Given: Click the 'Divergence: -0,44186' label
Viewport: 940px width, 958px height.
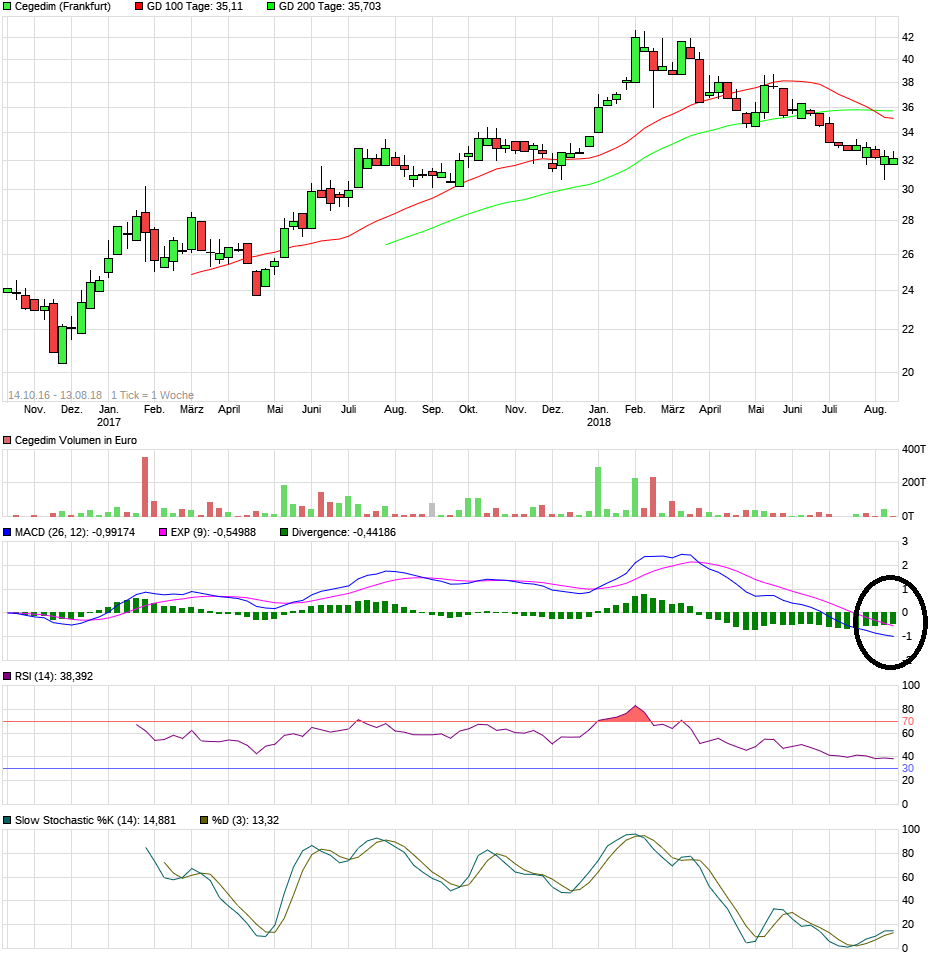Looking at the screenshot, I should [x=344, y=533].
